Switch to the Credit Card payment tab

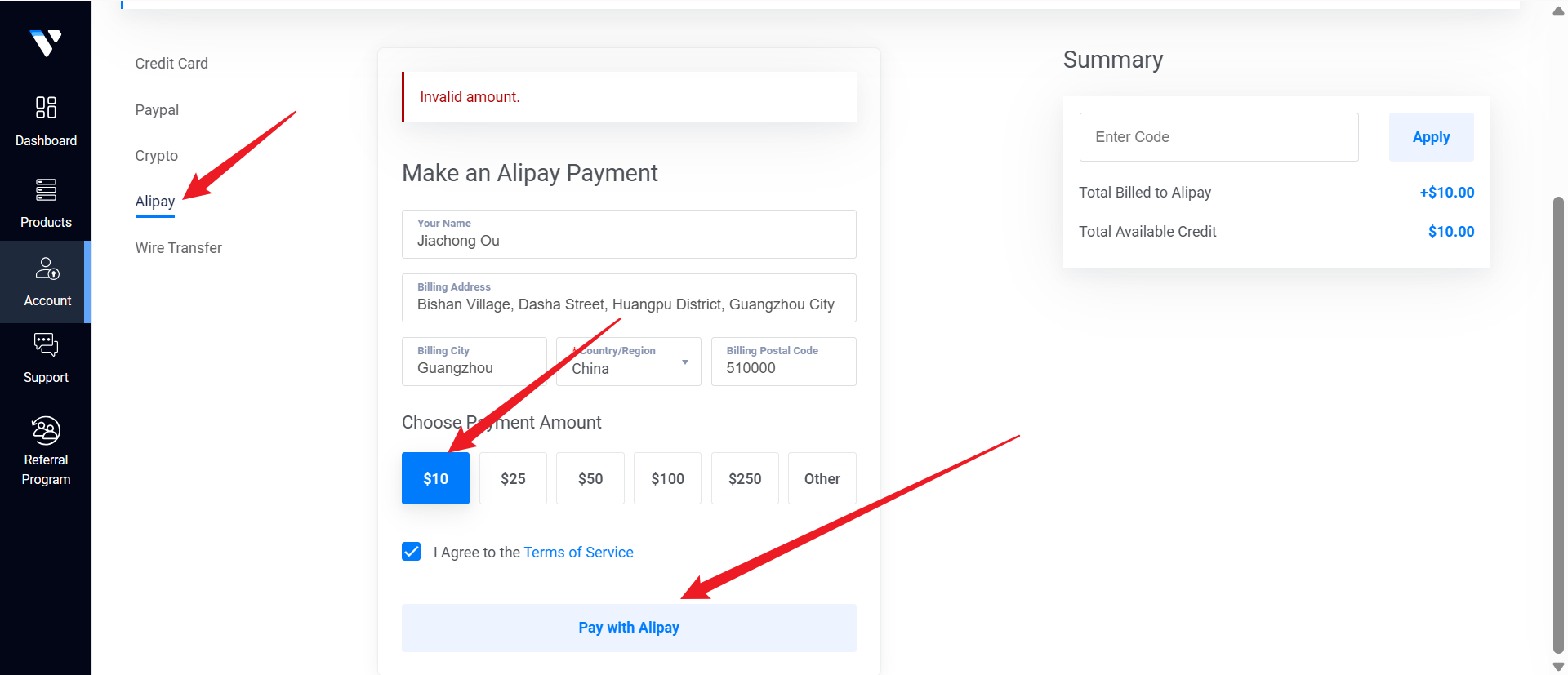171,64
